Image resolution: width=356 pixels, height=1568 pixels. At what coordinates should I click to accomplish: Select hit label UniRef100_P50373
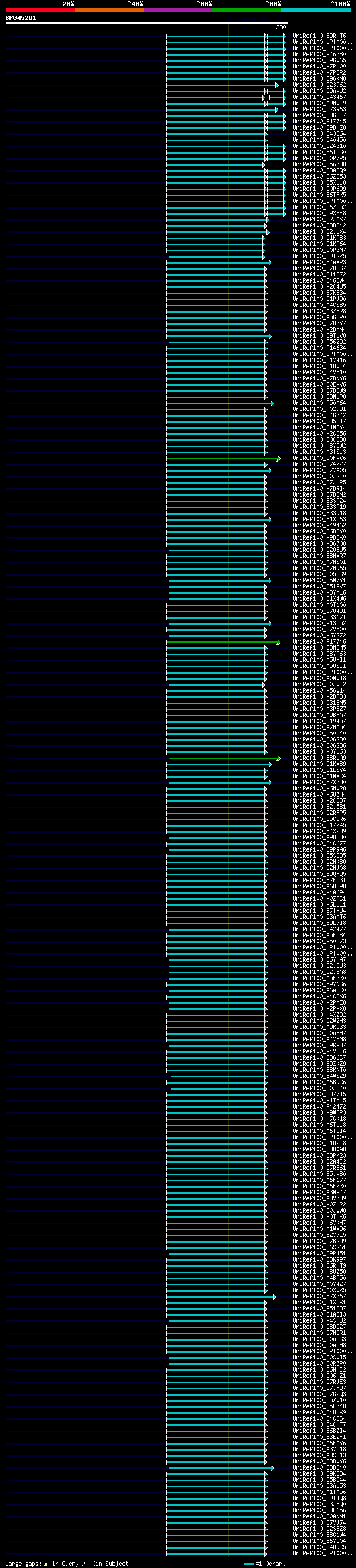point(319,942)
